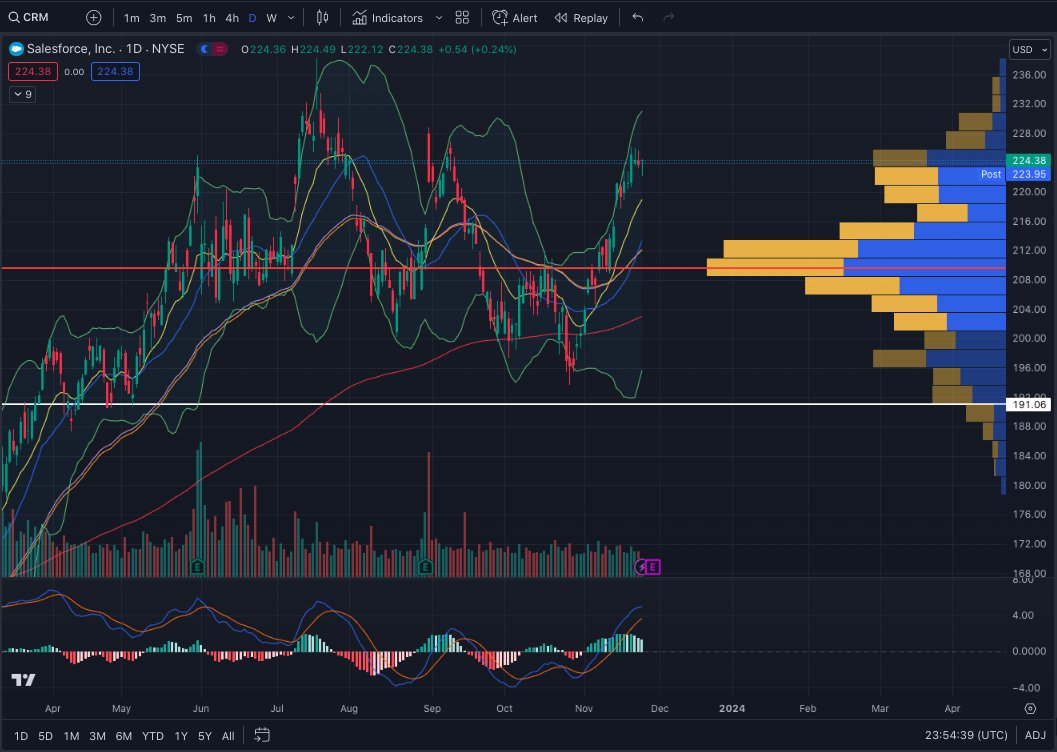The width and height of the screenshot is (1057, 752).
Task: Open symbol search for CRM
Action: [28, 18]
